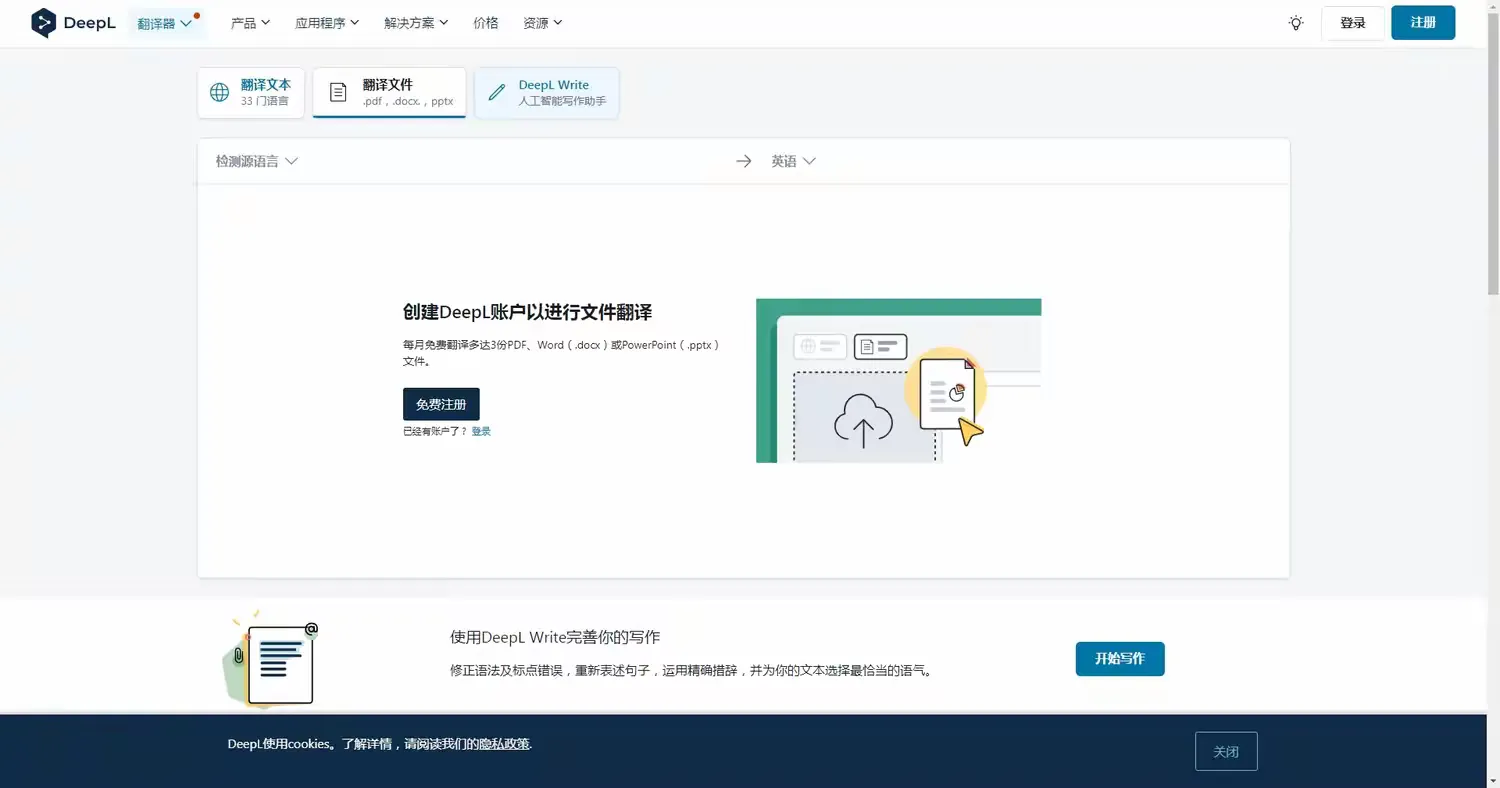
Task: Switch to the DeepL Write tab
Action: [x=547, y=93]
